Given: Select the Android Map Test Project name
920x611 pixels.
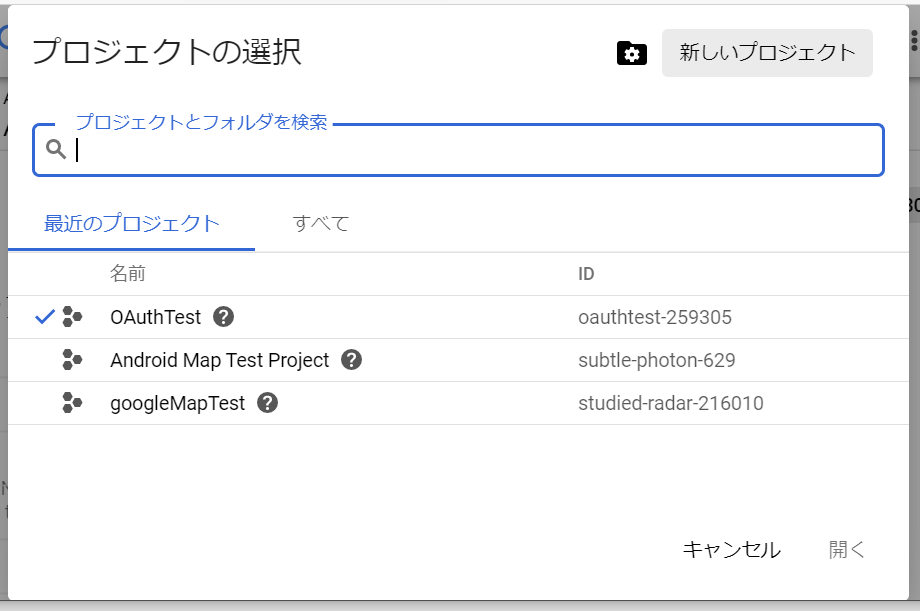Looking at the screenshot, I should (219, 360).
